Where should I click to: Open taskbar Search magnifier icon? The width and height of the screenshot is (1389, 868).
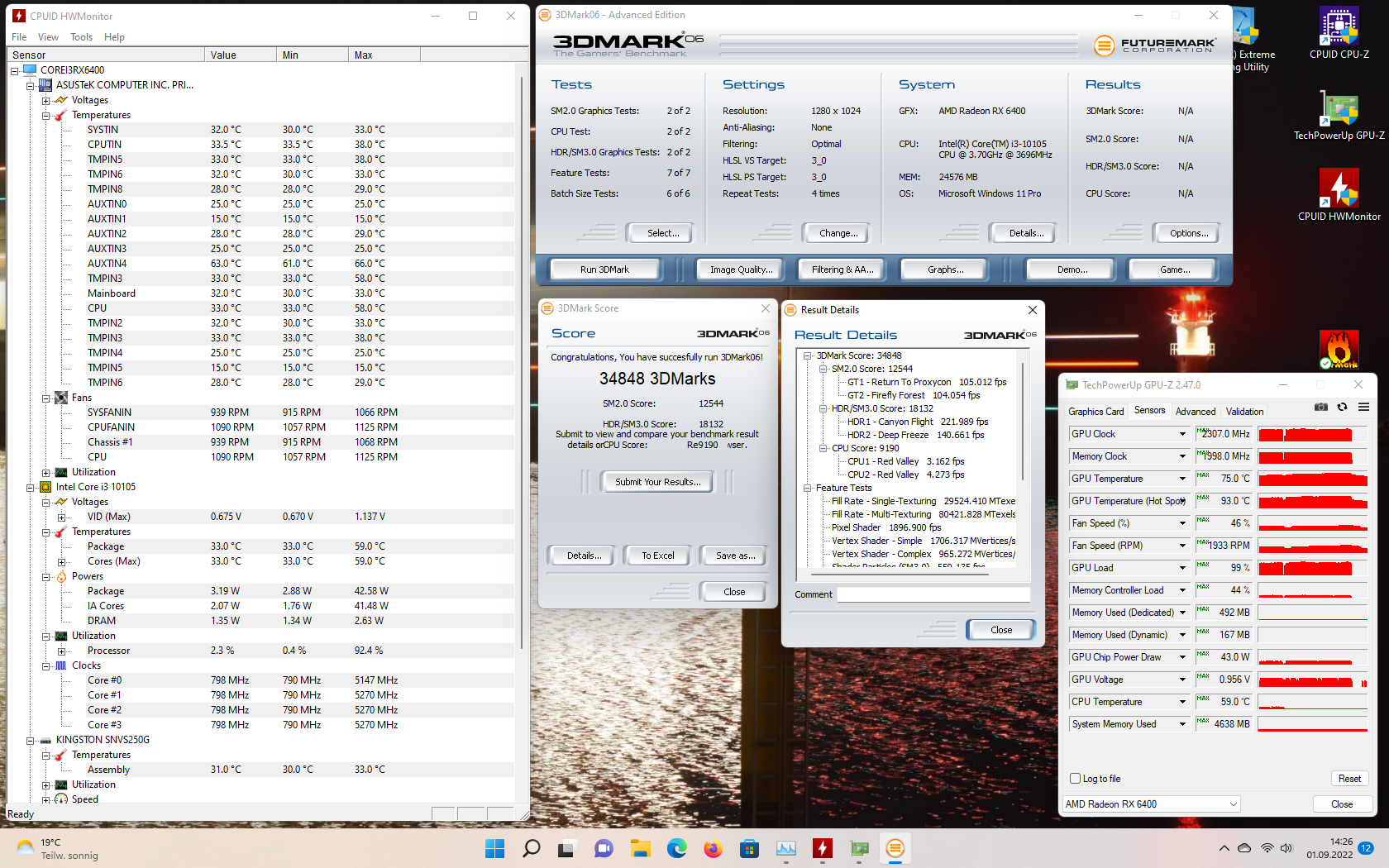531,848
